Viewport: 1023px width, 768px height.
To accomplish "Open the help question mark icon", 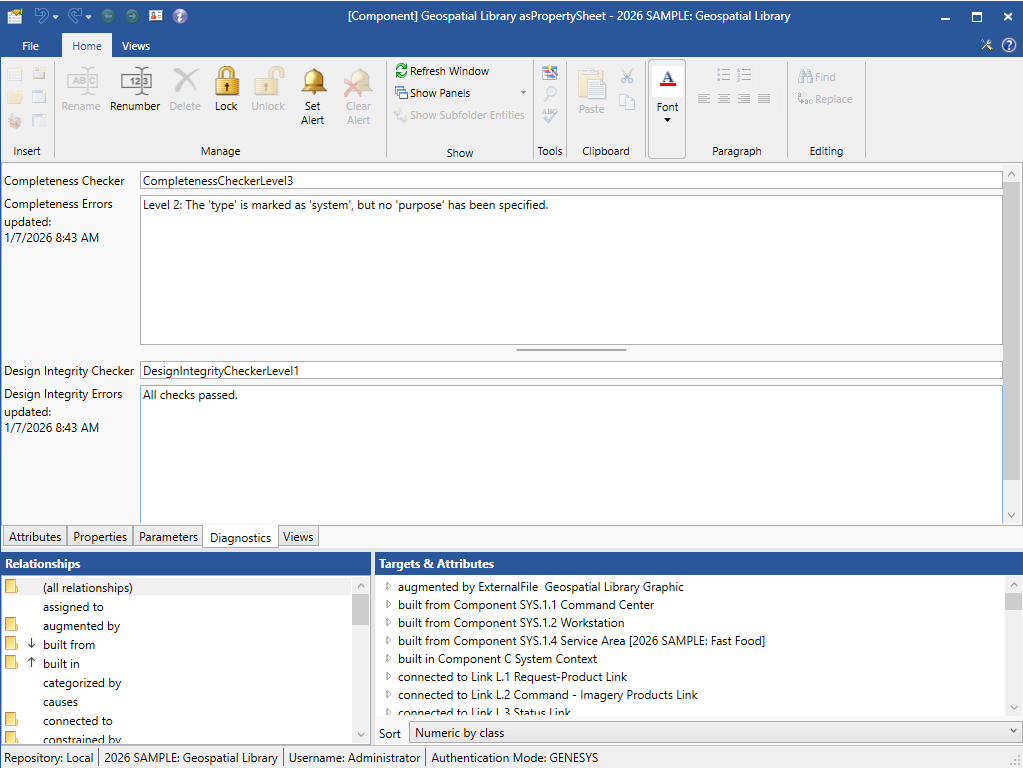I will [x=1008, y=45].
